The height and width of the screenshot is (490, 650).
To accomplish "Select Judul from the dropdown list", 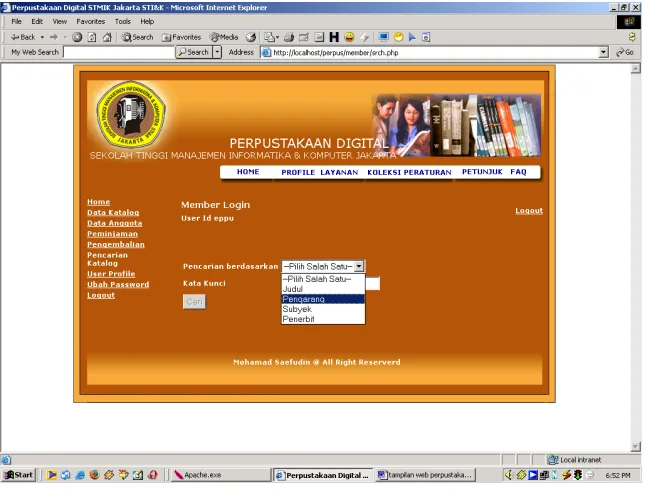I will pos(323,289).
